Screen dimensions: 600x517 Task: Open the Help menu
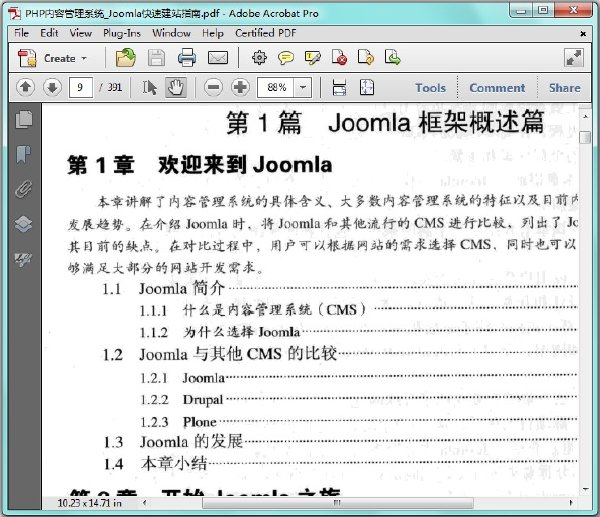pyautogui.click(x=213, y=33)
